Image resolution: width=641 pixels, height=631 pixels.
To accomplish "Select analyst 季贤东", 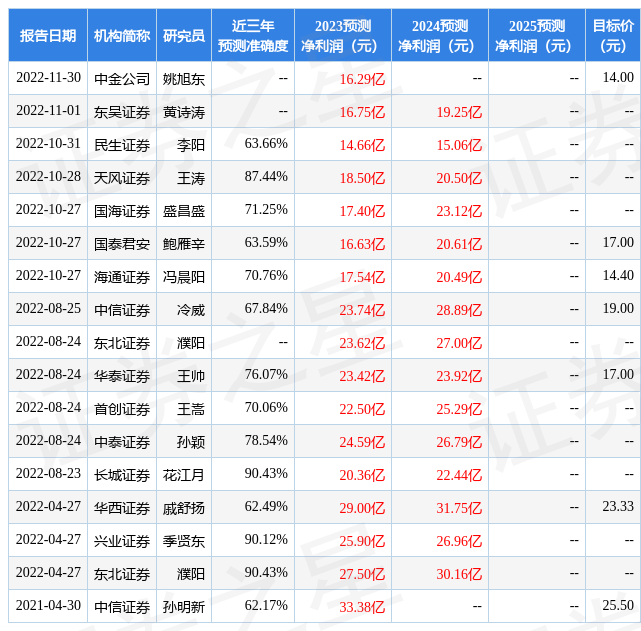I will [x=184, y=542].
